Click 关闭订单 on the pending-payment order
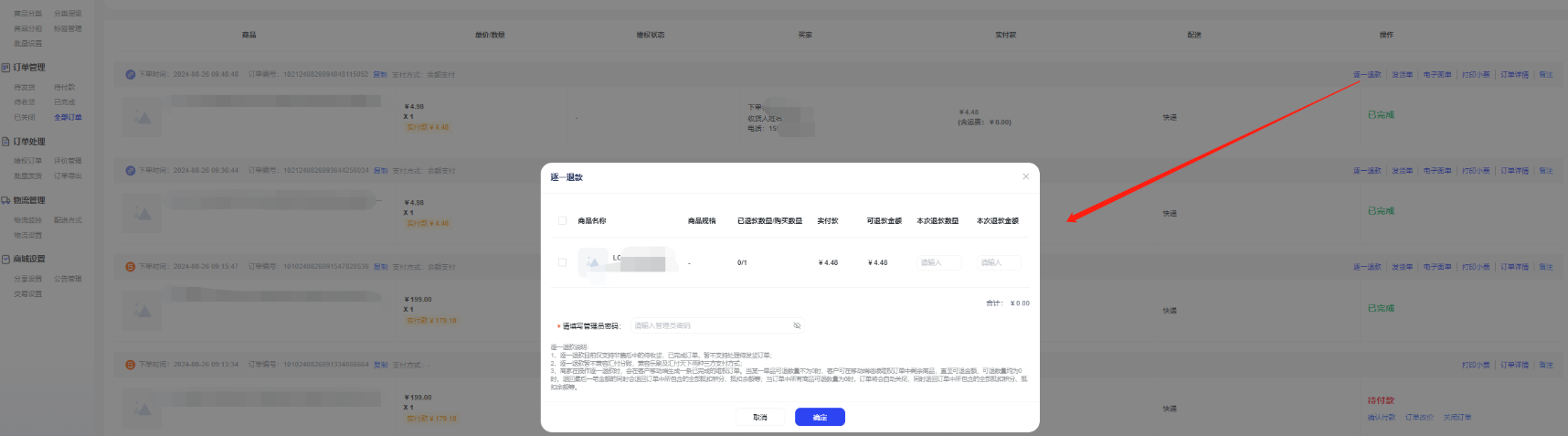Viewport: 1568px width, 436px height. (1457, 418)
